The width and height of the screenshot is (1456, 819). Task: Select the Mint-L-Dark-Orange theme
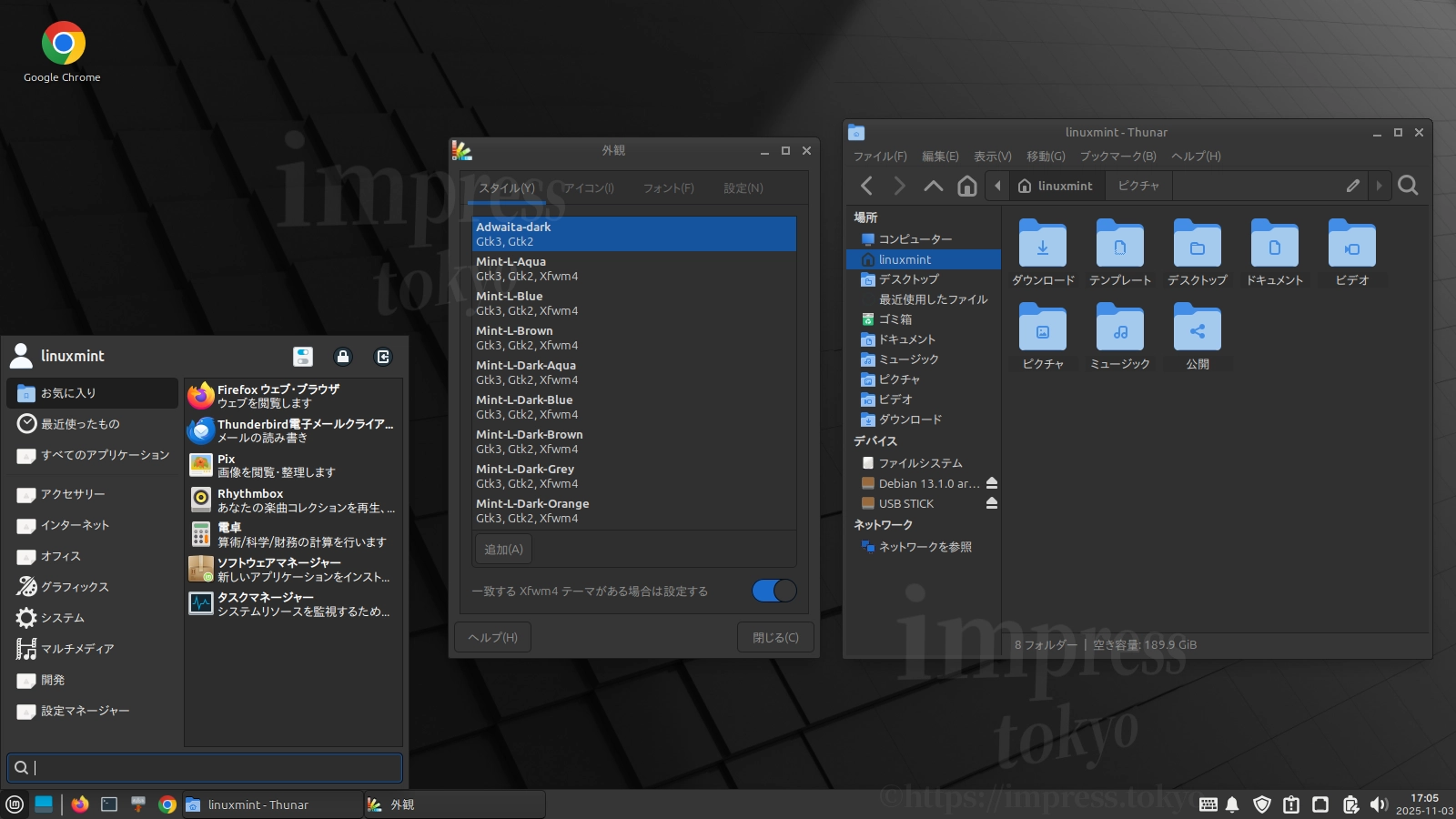click(634, 511)
